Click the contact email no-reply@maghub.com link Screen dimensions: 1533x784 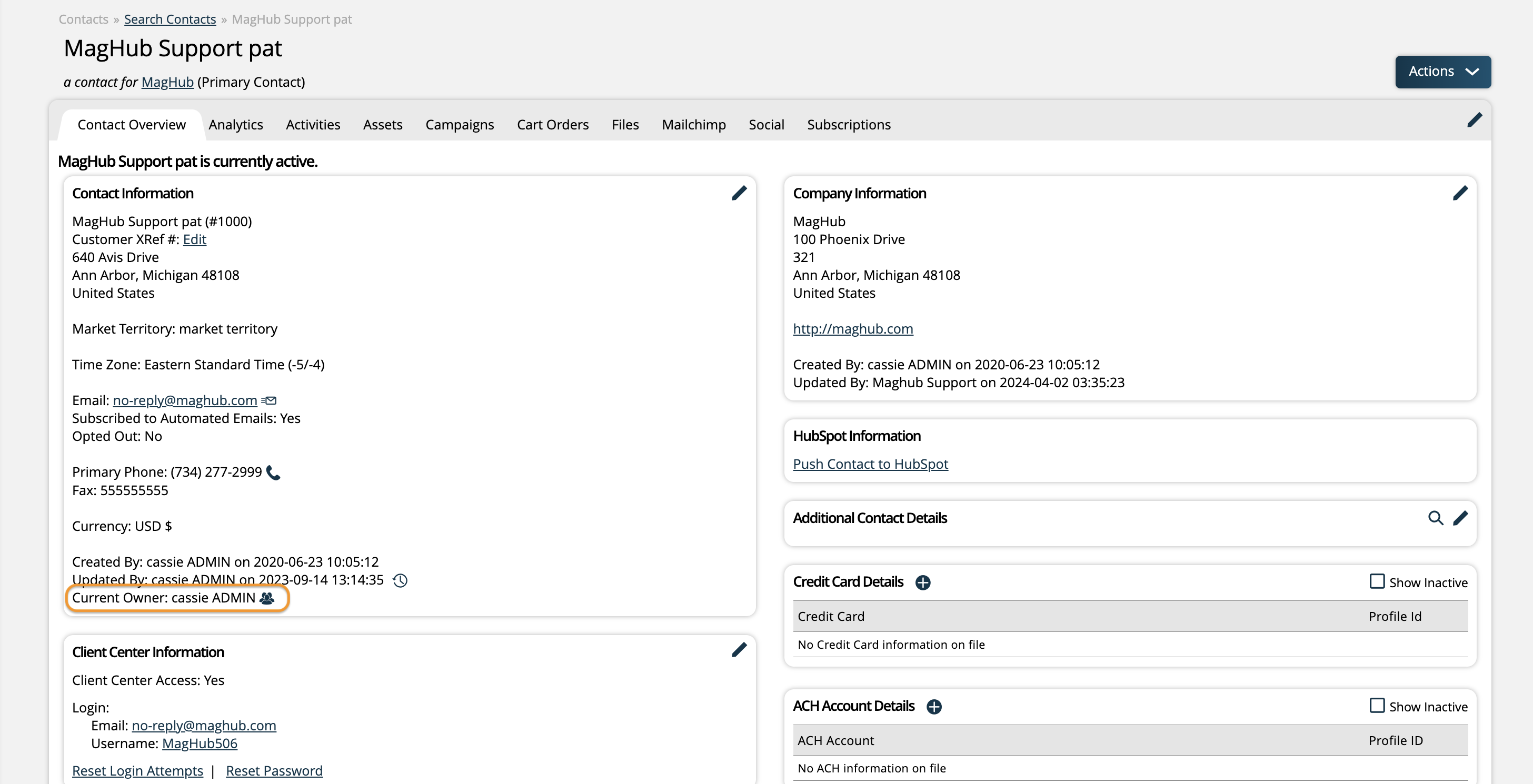point(184,400)
